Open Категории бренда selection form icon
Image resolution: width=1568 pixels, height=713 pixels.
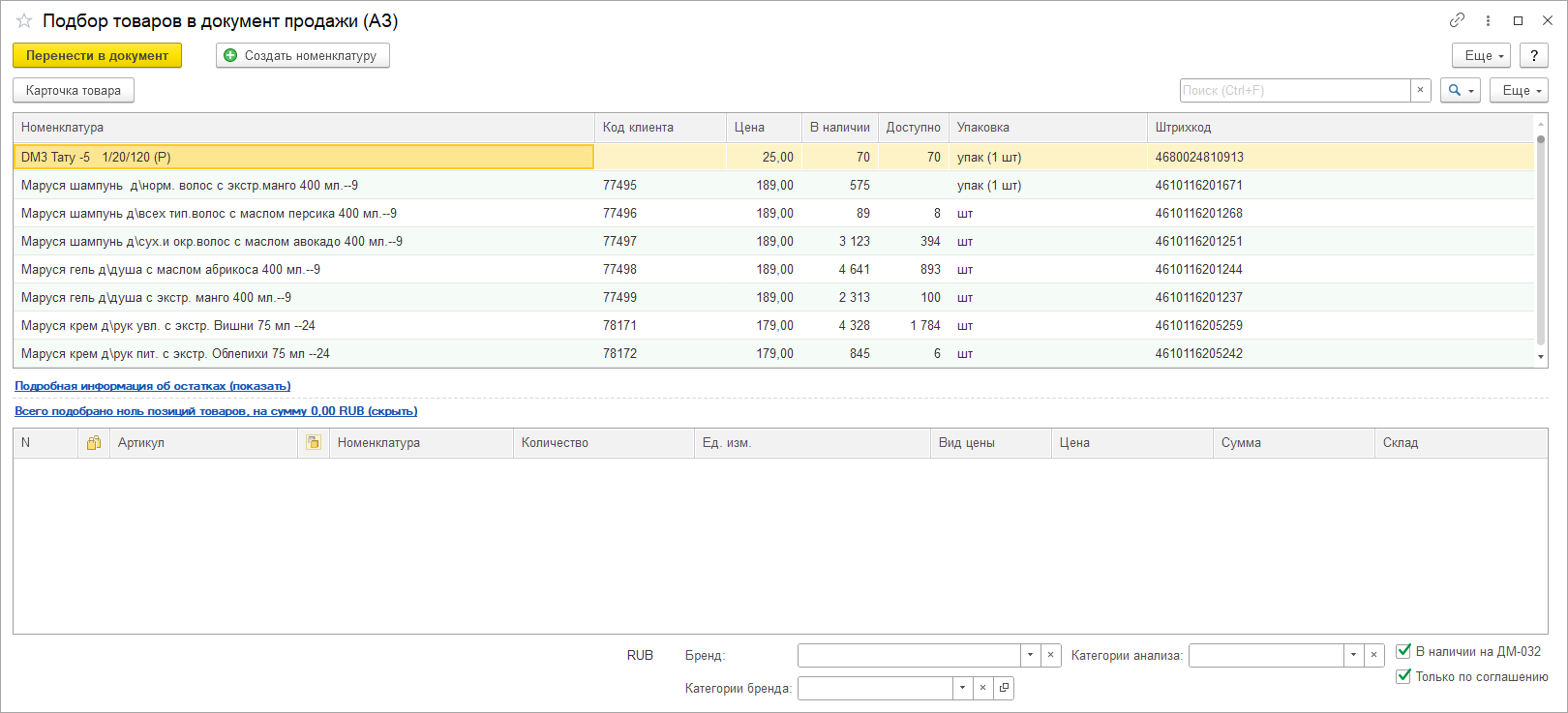click(1004, 688)
